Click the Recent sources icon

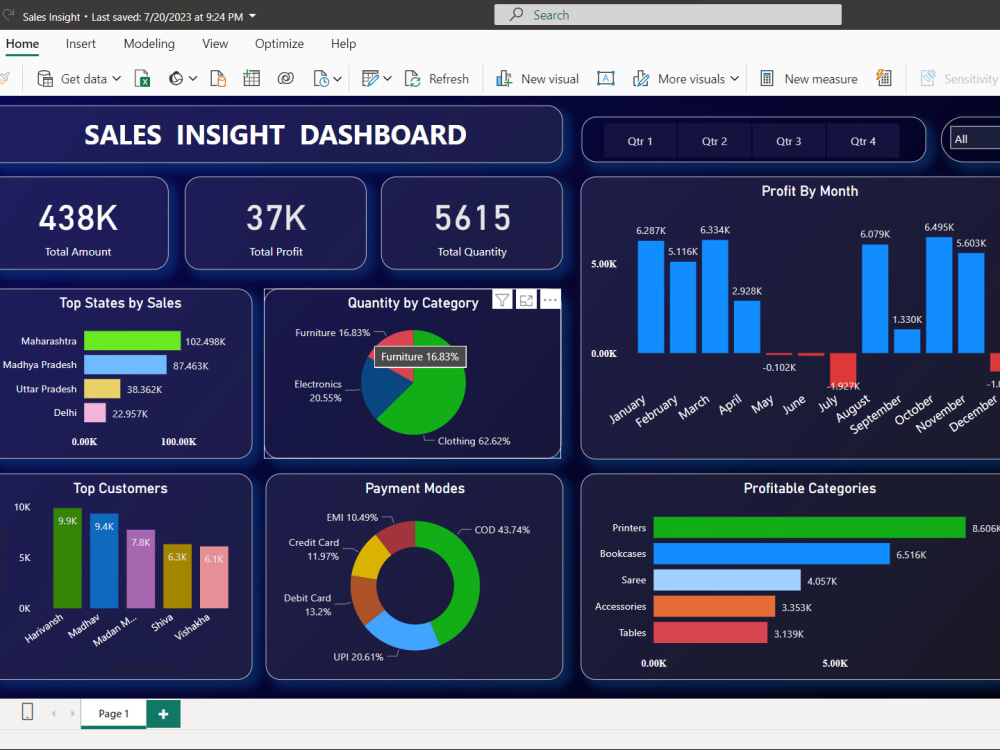tap(321, 78)
